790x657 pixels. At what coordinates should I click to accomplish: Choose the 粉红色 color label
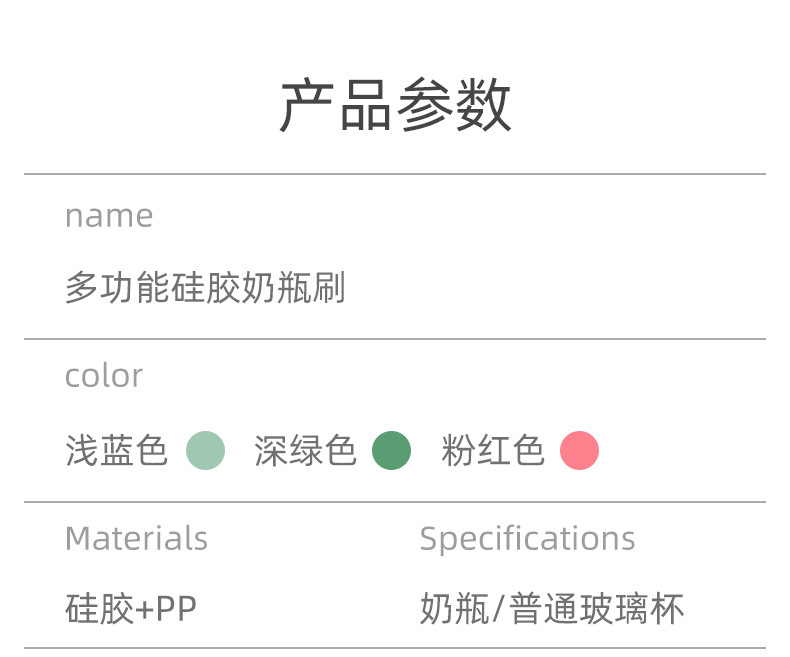493,451
